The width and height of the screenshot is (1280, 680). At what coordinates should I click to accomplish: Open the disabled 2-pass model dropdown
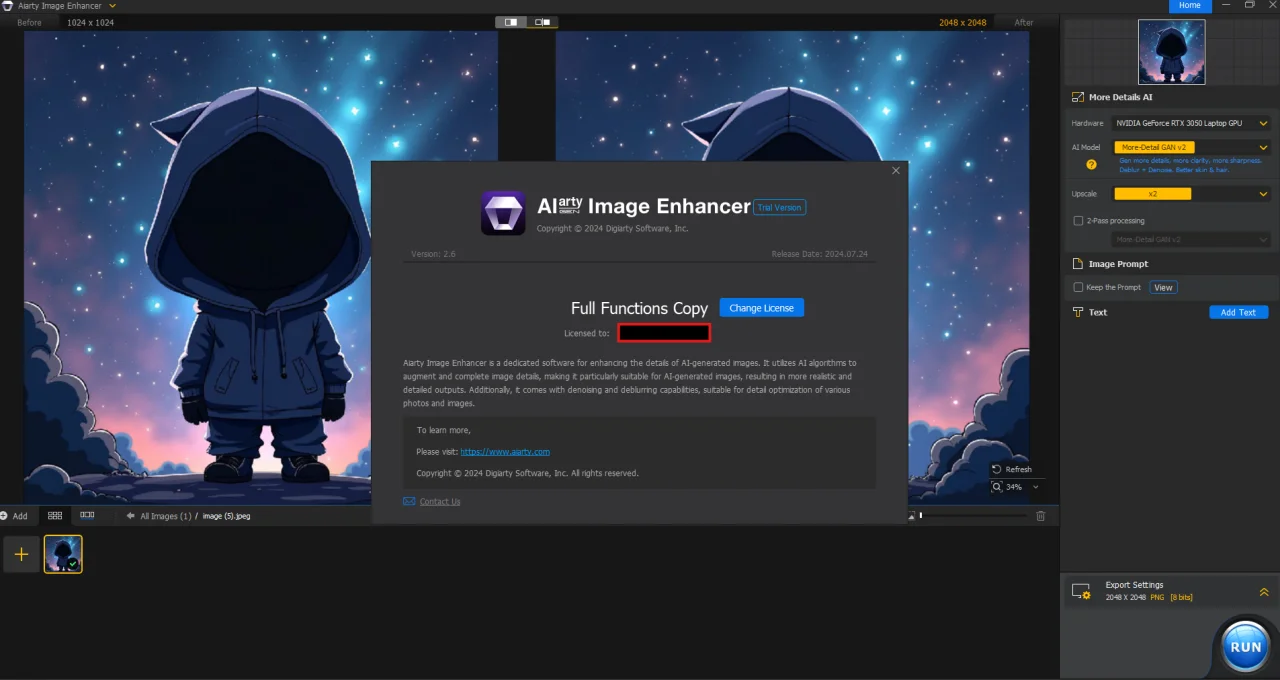(x=1192, y=240)
